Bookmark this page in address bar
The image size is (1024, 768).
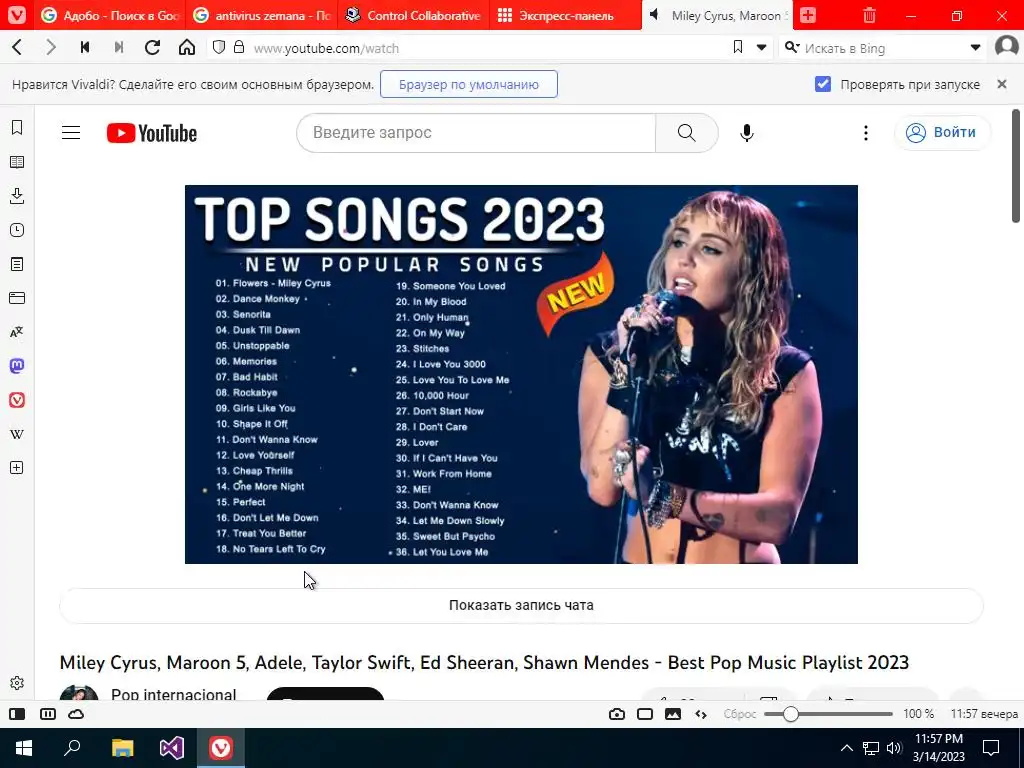coord(738,47)
